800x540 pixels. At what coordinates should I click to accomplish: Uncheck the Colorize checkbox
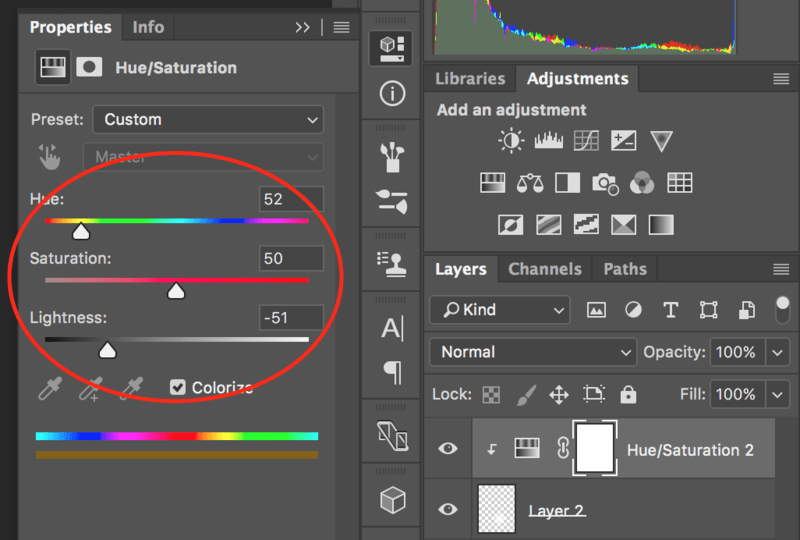pyautogui.click(x=178, y=387)
